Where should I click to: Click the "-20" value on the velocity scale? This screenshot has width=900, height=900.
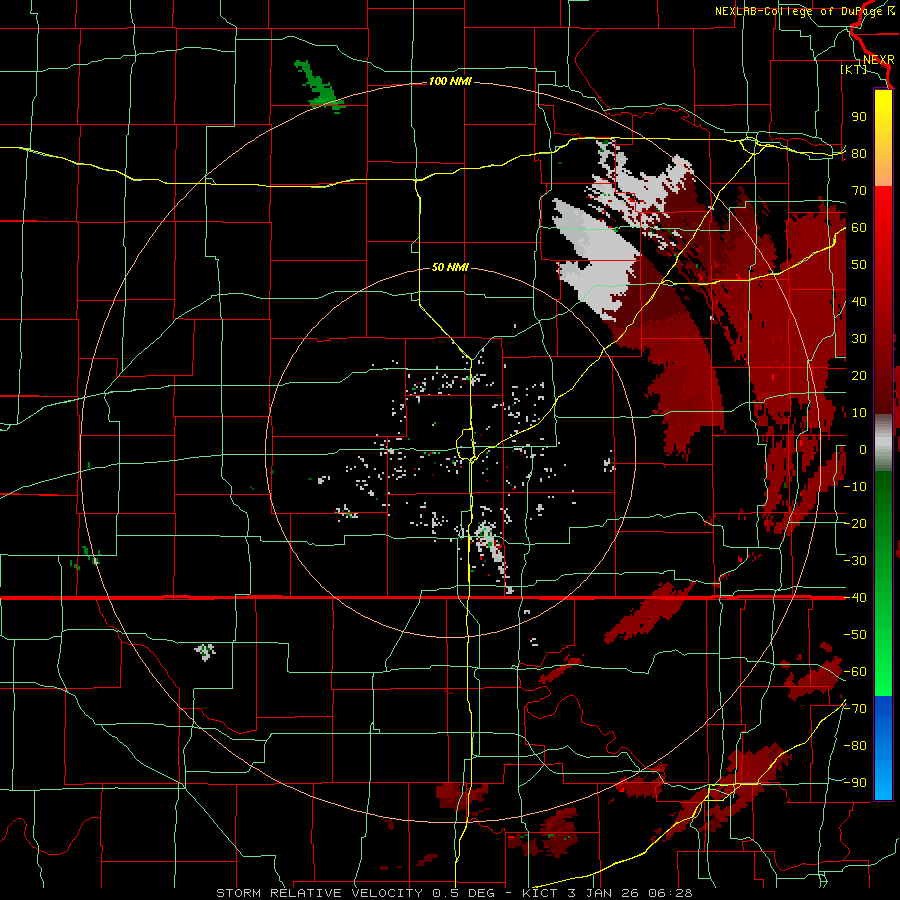855,523
